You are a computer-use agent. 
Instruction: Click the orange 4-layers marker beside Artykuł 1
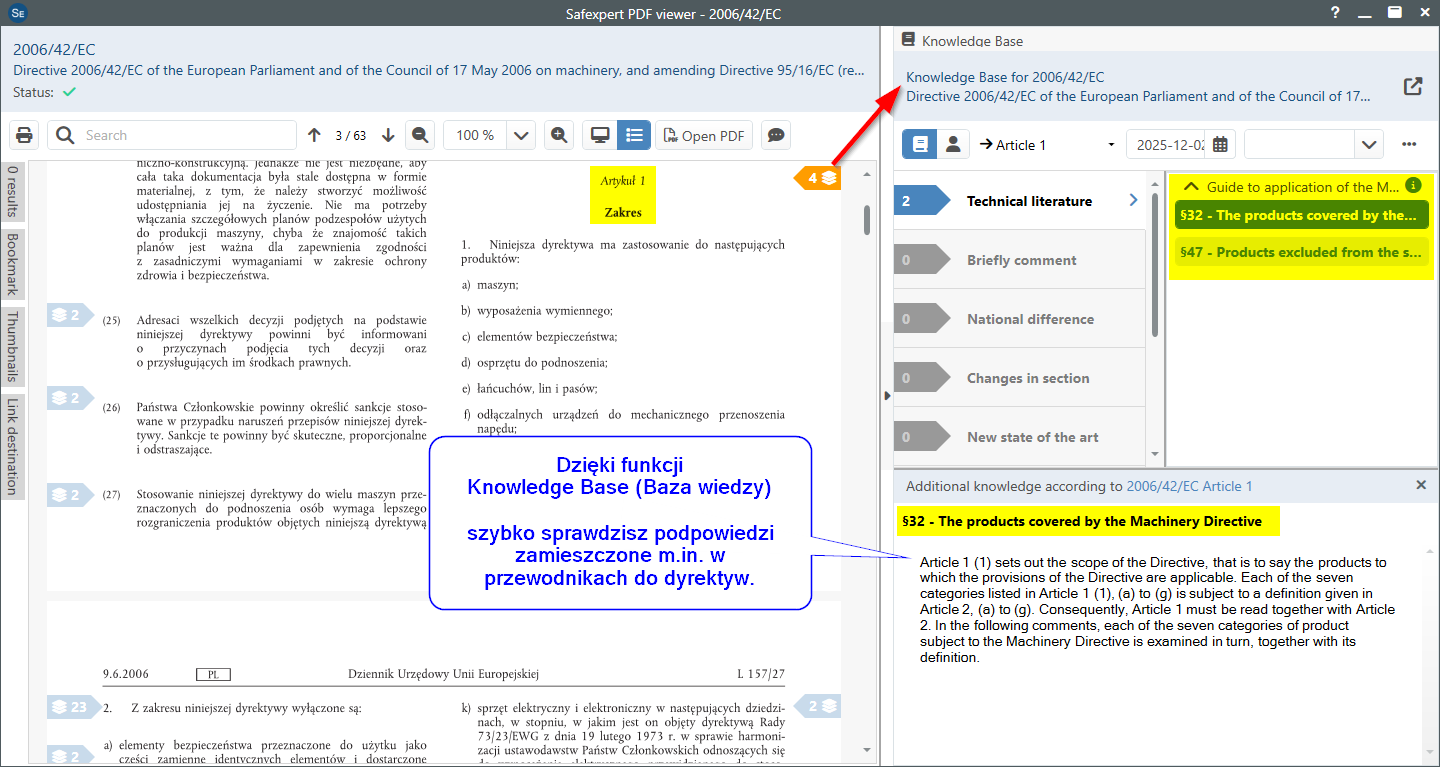(x=818, y=178)
